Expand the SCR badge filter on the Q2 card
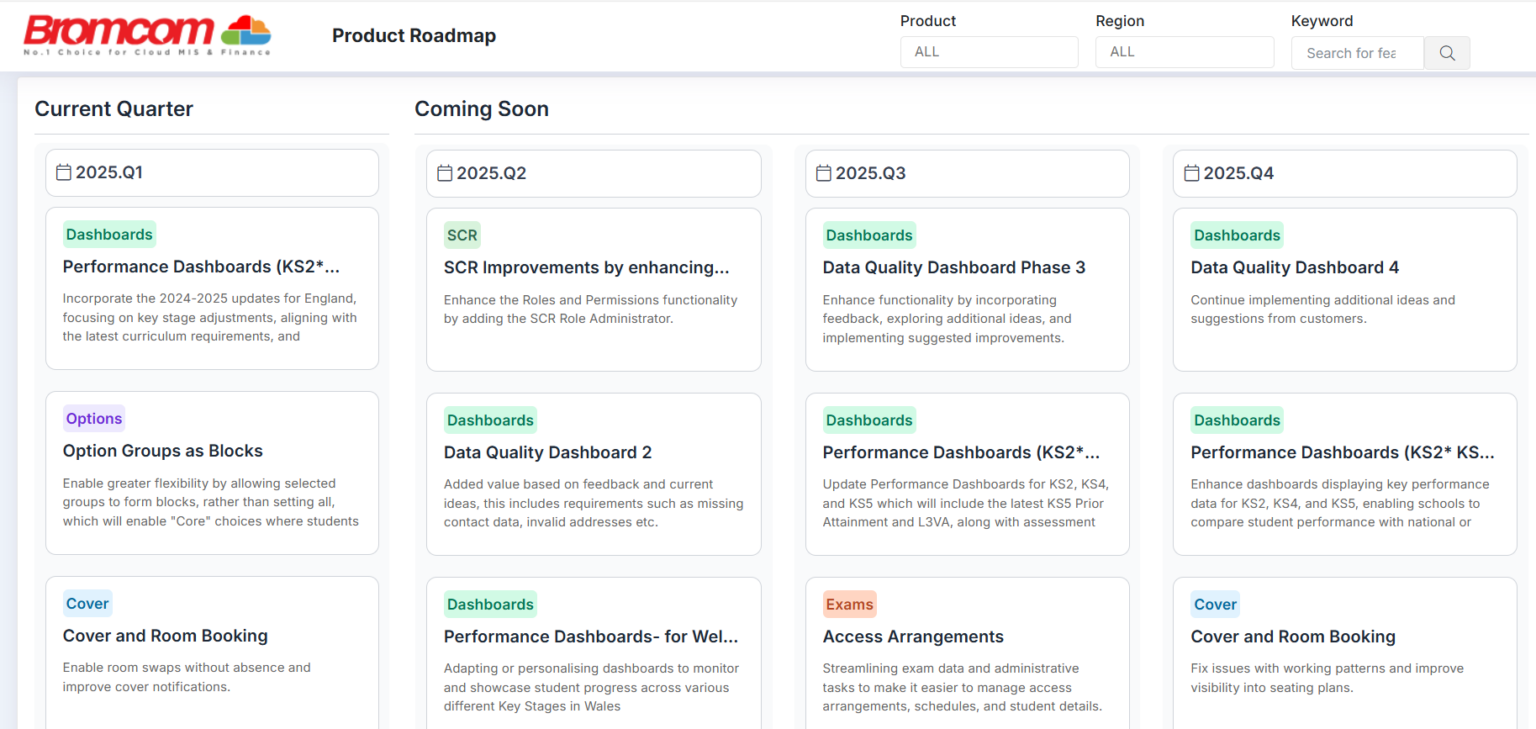 pos(462,235)
